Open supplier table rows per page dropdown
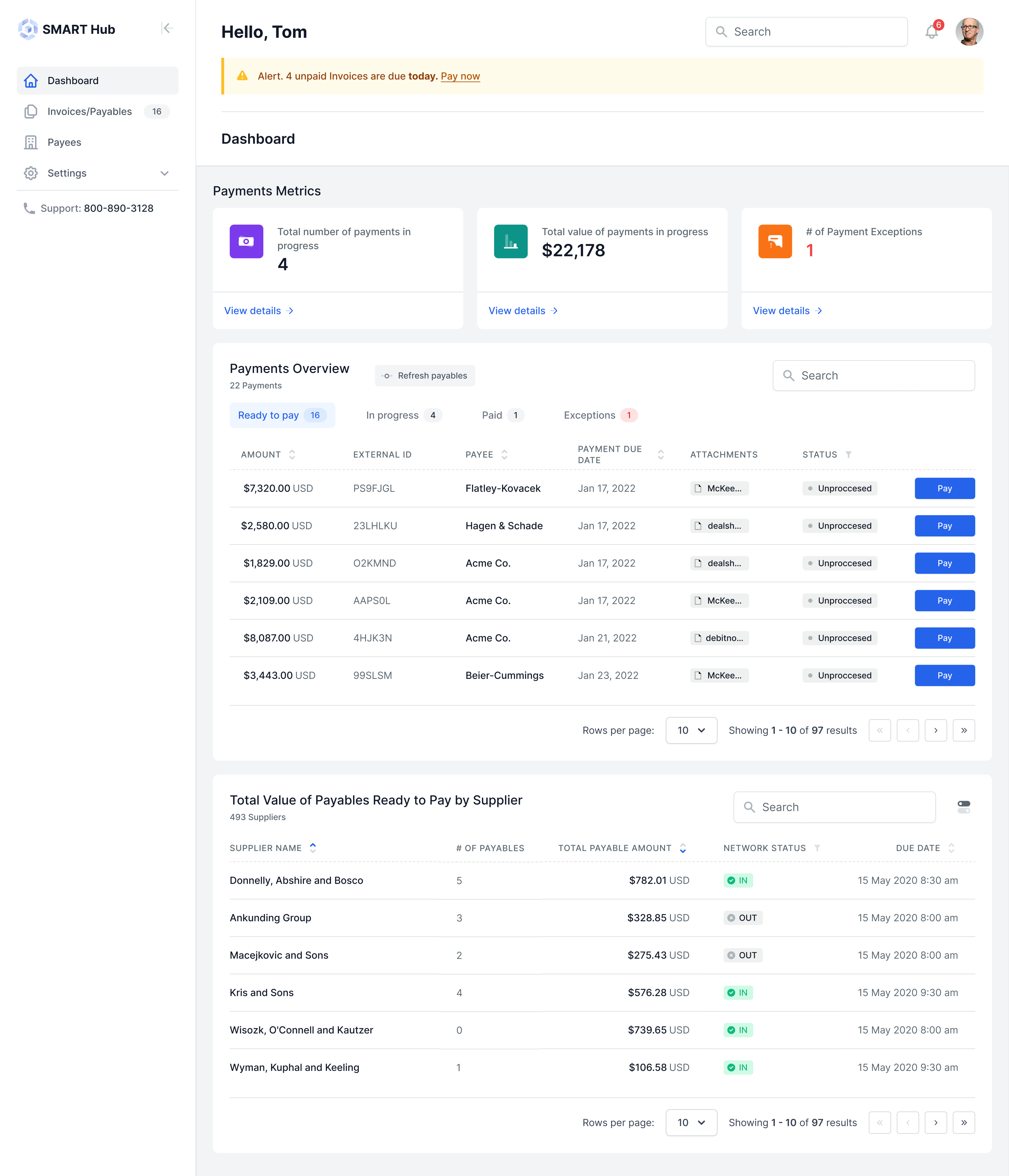 (x=691, y=1123)
